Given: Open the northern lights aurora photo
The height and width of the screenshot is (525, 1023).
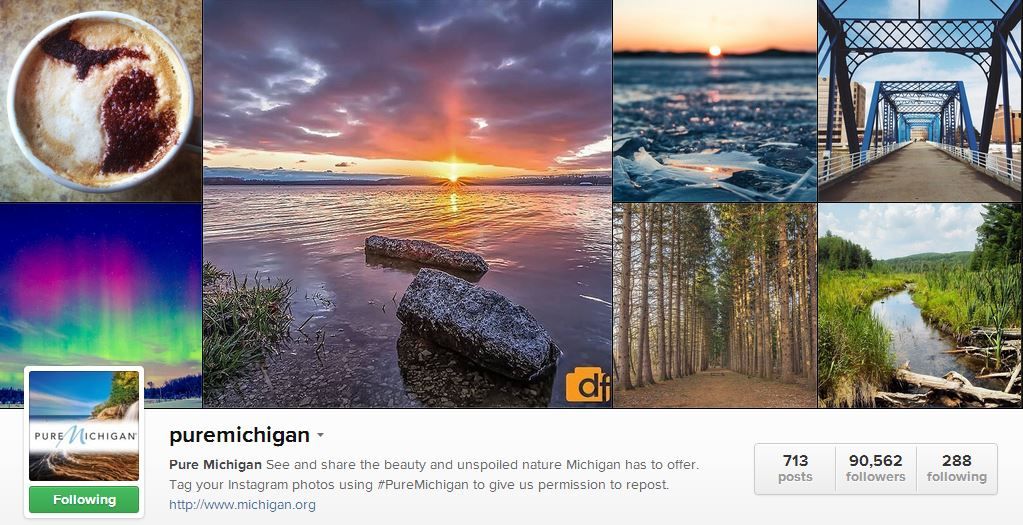Looking at the screenshot, I should click(100, 305).
